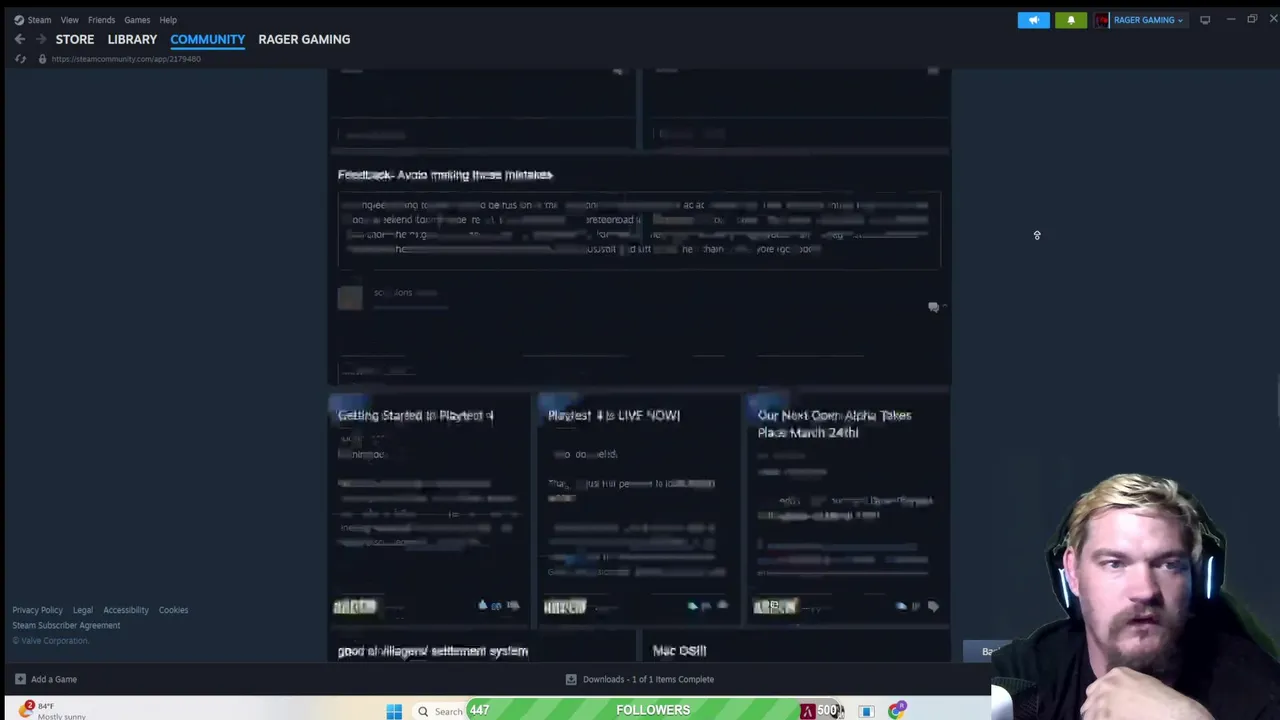The image size is (1280, 720).
Task: Open Downloads status '1 of 1 Items Complete'
Action: tap(648, 679)
